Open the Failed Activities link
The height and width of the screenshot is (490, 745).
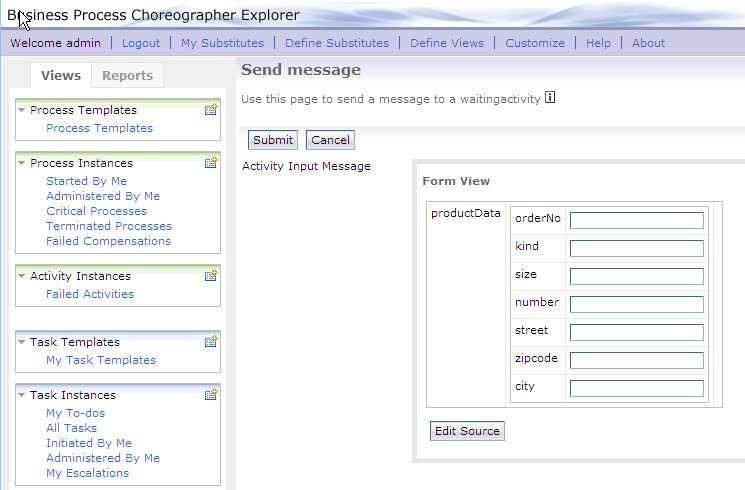coord(90,294)
